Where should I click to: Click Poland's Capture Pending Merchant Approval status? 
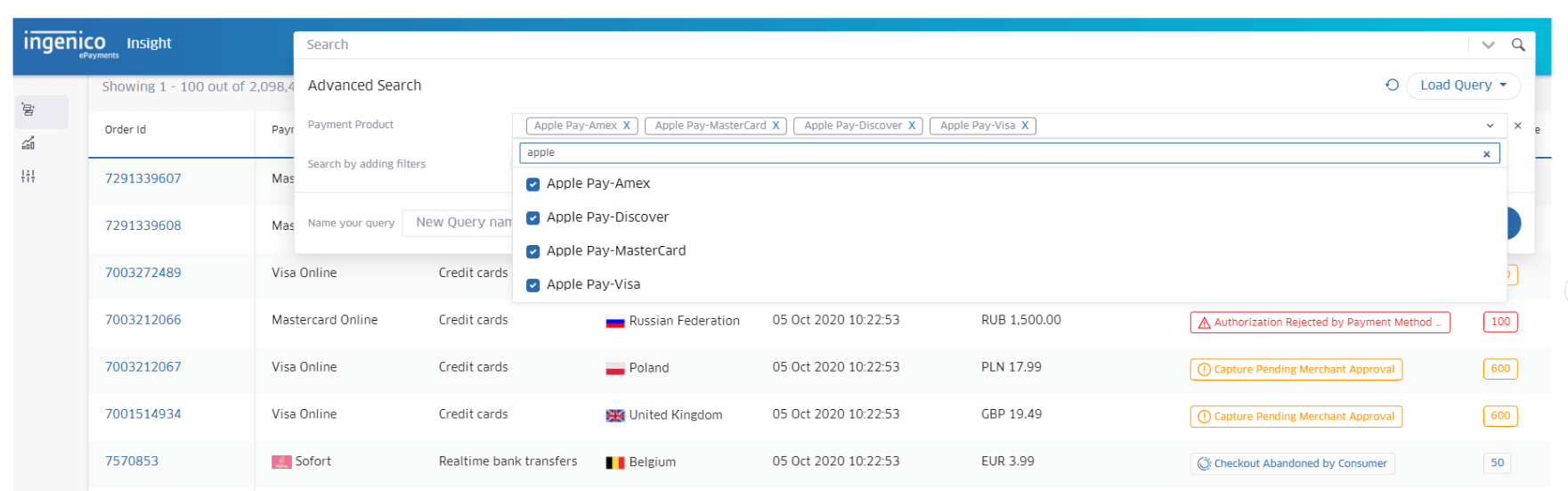click(x=1296, y=370)
